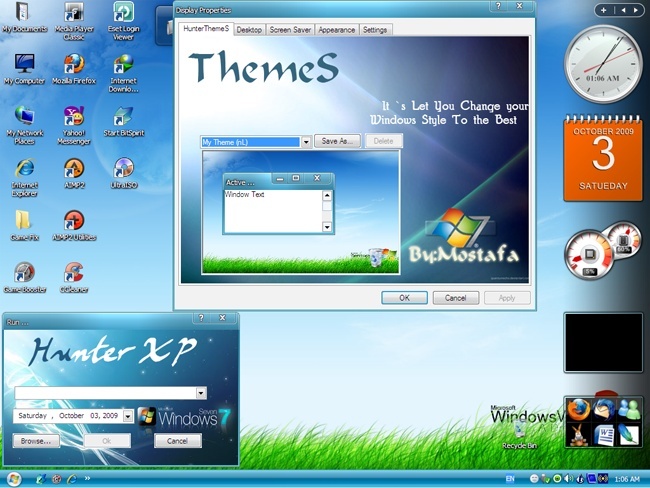Viewport: 650px width, 488px height.
Task: Click sidebar next page arrow
Action: pyautogui.click(x=635, y=10)
